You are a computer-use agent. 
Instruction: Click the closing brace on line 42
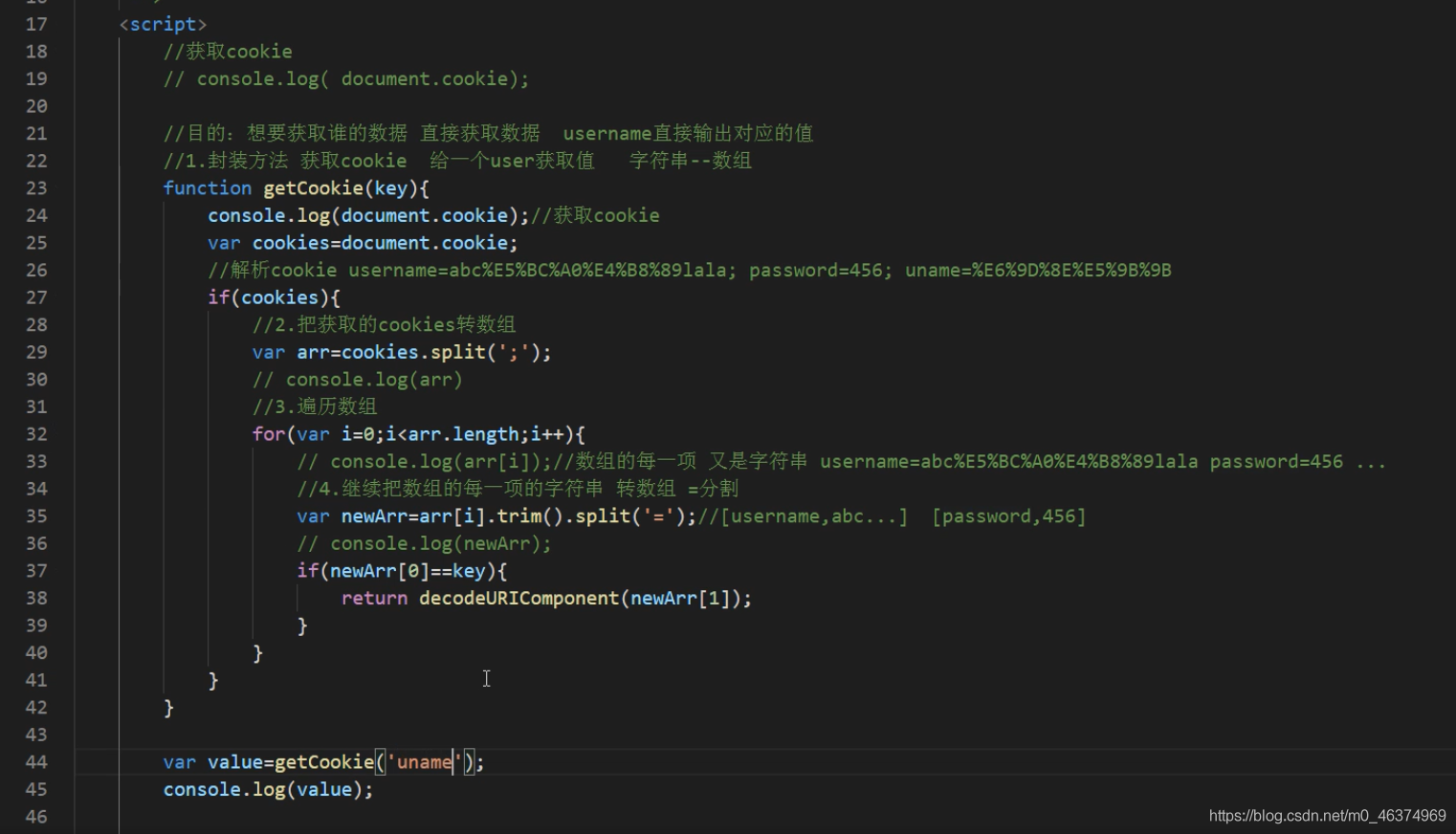click(168, 708)
